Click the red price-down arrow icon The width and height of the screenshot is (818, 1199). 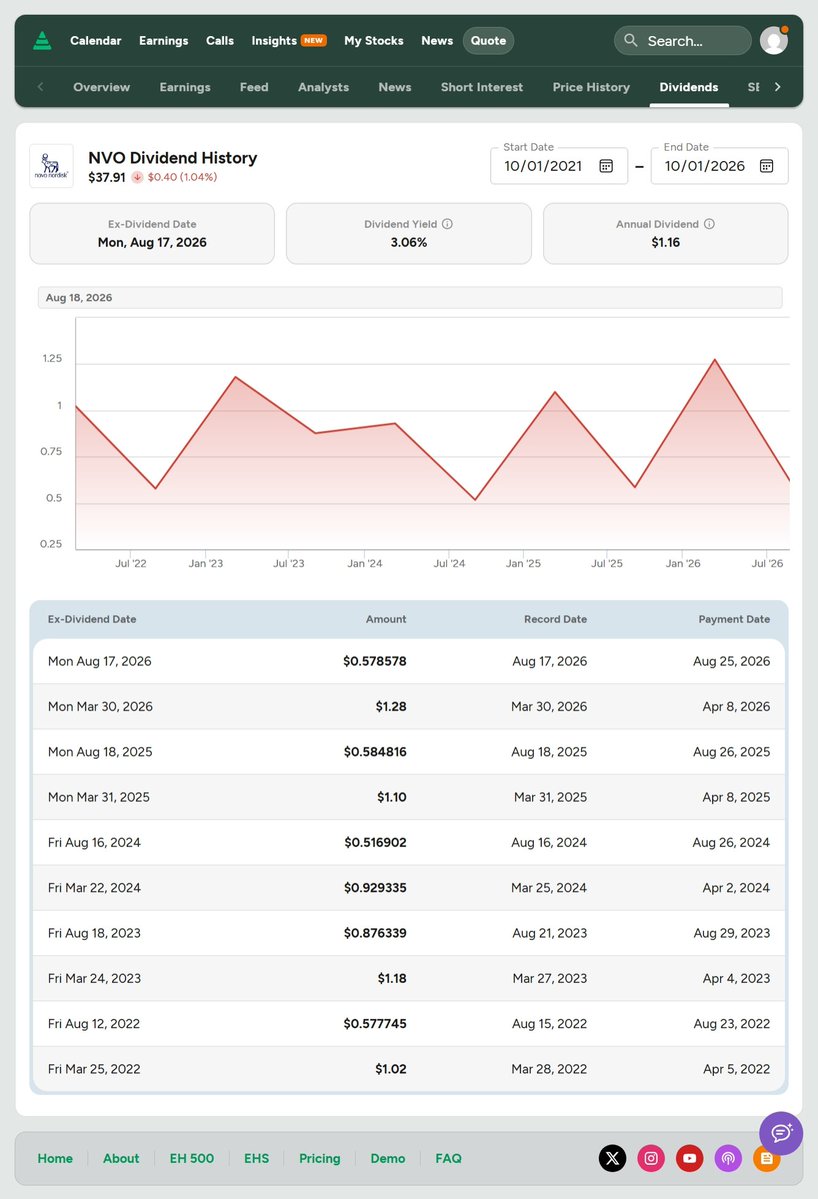tap(137, 177)
